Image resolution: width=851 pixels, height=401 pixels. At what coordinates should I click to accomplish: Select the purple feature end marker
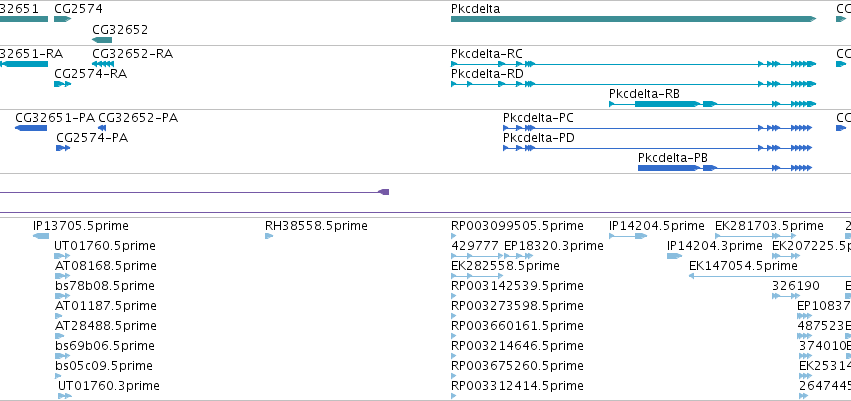click(x=384, y=192)
